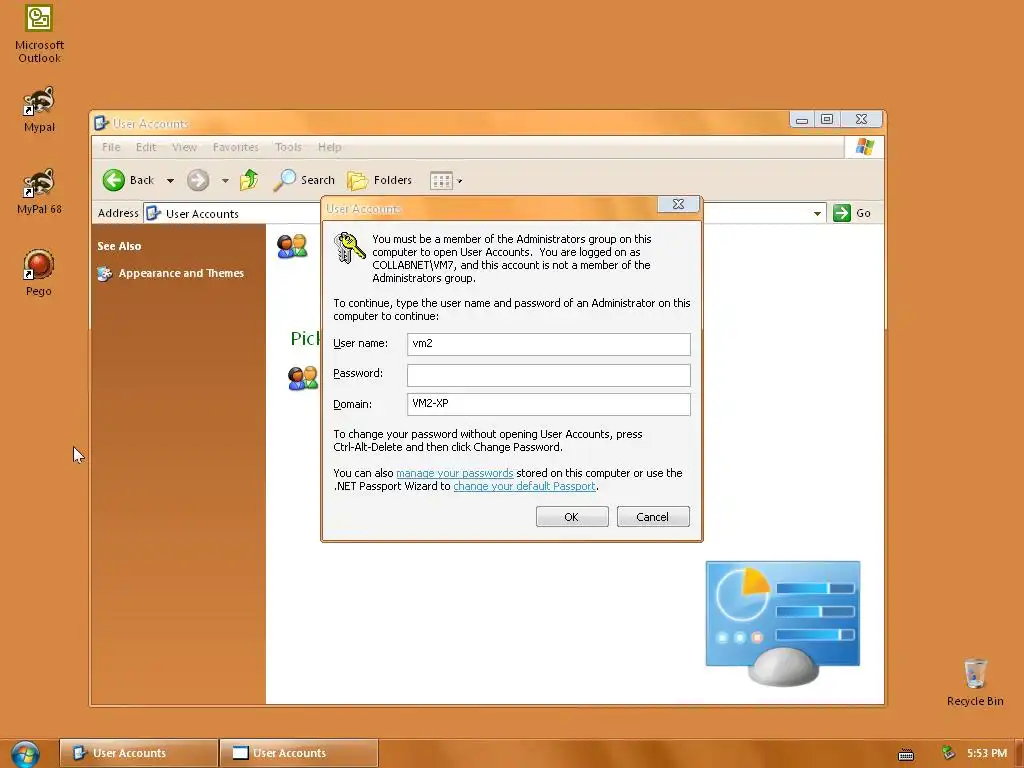Open the File menu

tap(111, 148)
